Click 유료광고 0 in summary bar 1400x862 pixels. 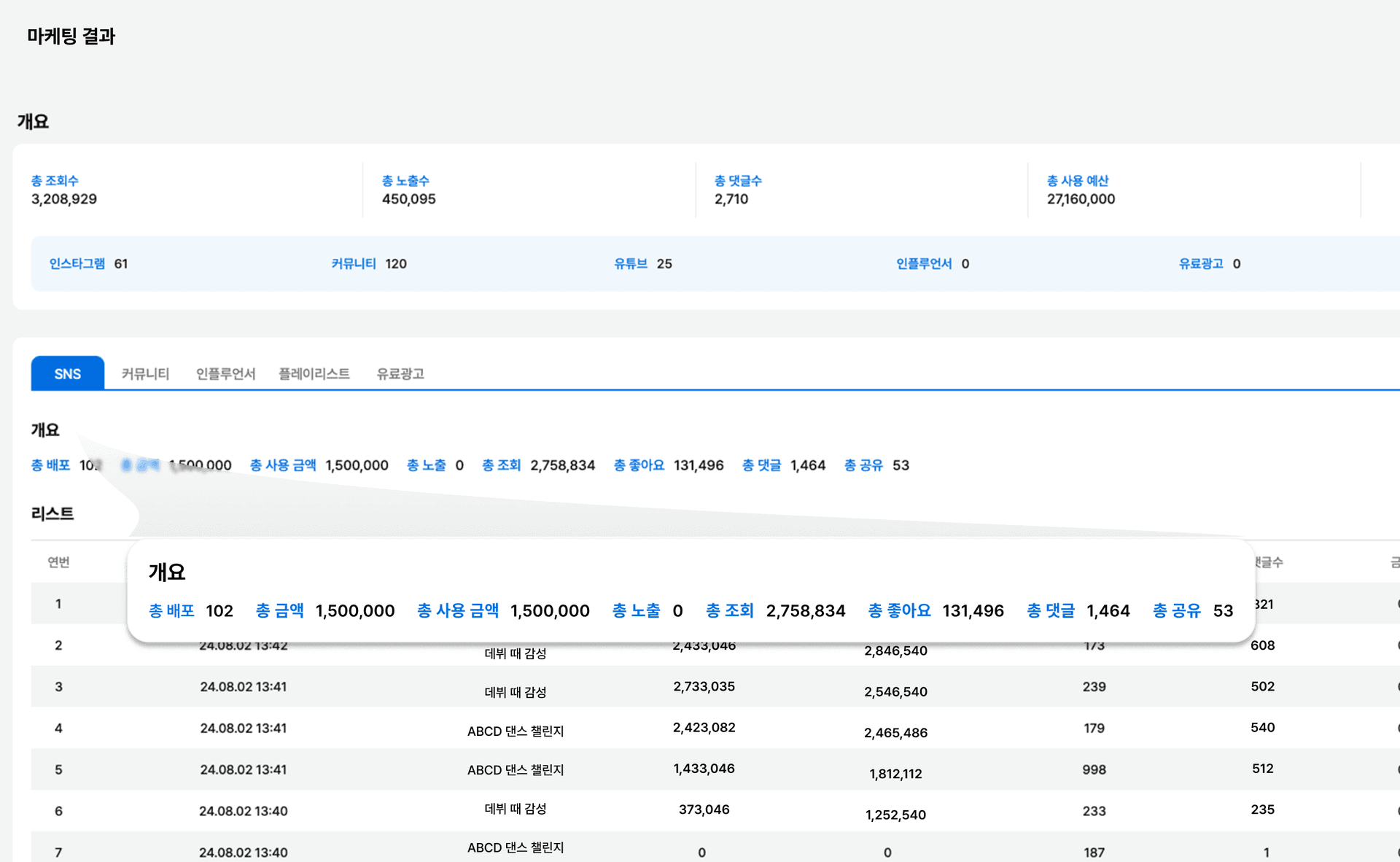(x=1209, y=263)
